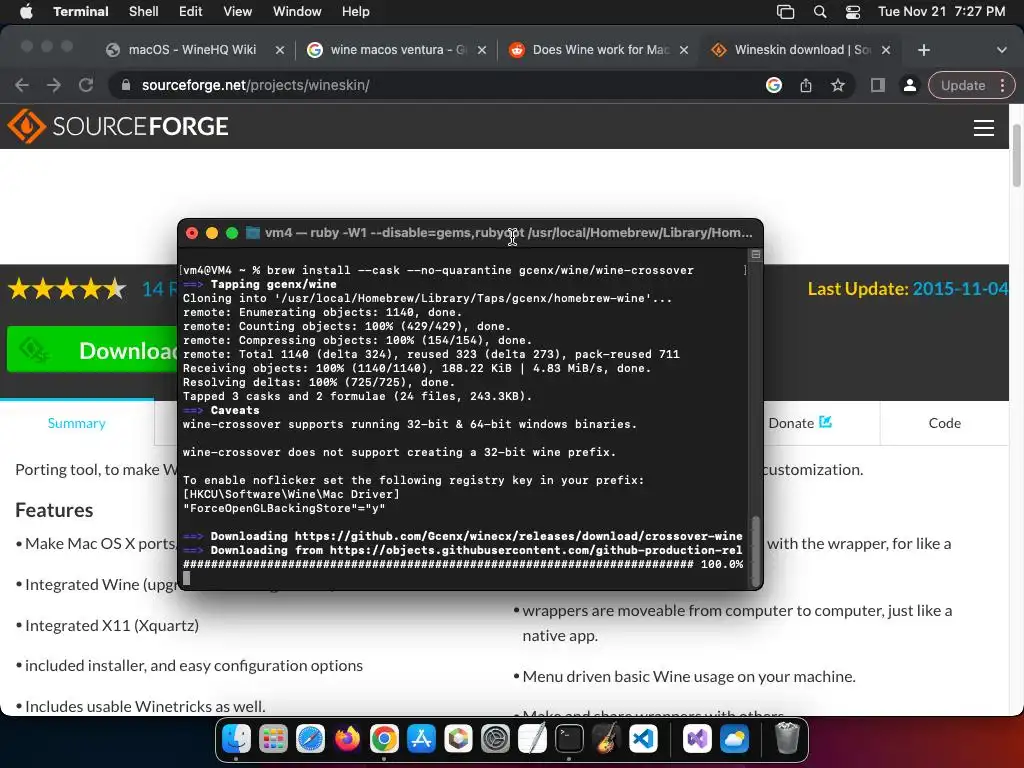Switch to wine macos ventura Google tab
The height and width of the screenshot is (768, 1024).
[x=398, y=50]
